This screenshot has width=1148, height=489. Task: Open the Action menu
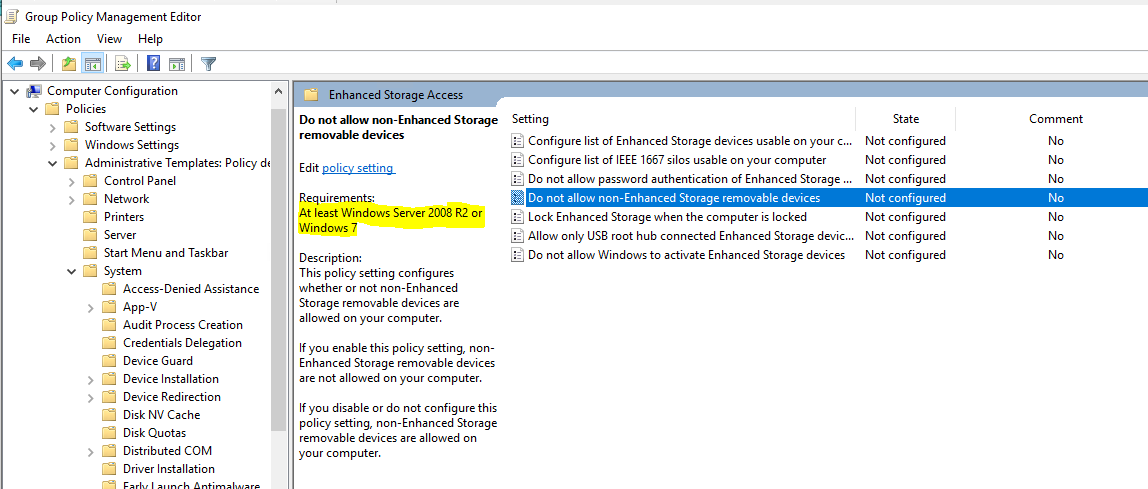(63, 39)
